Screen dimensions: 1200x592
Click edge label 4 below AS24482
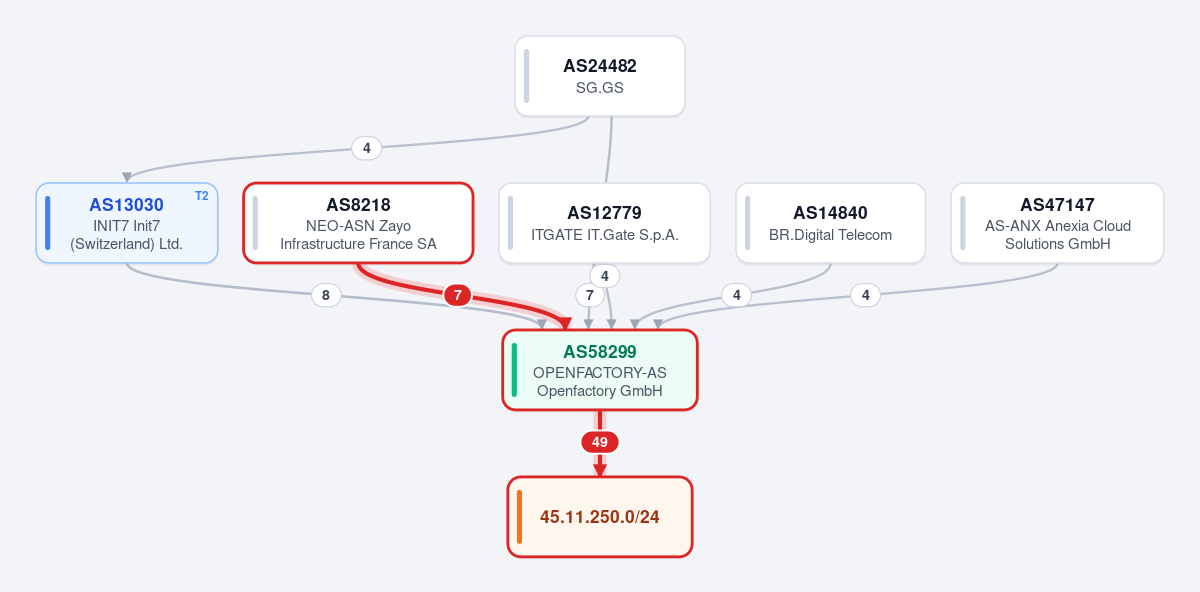366,148
